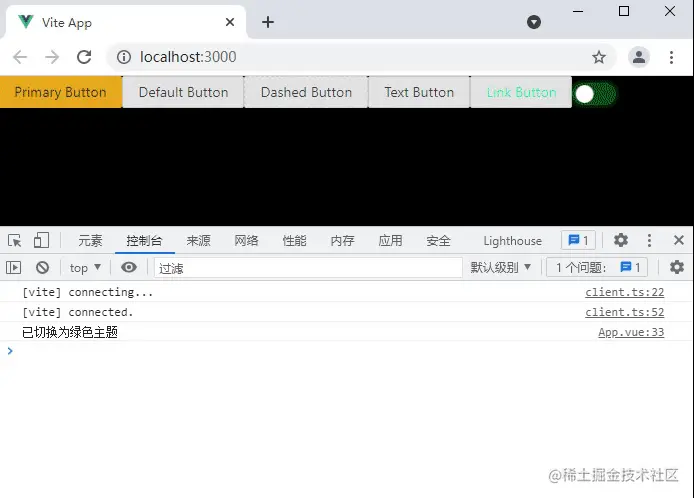Open DevTools settings gear
This screenshot has width=694, height=498.
pos(621,240)
